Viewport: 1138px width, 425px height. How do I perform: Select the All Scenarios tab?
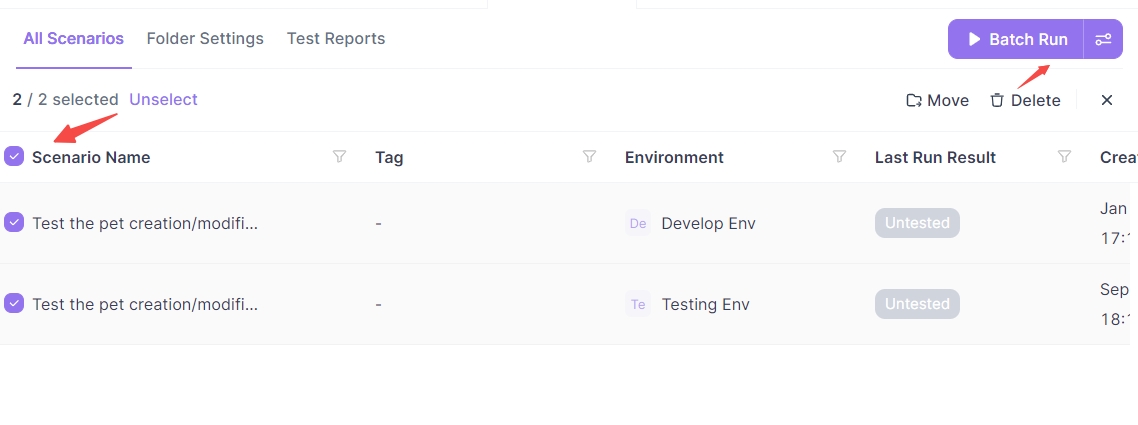pyautogui.click(x=74, y=39)
